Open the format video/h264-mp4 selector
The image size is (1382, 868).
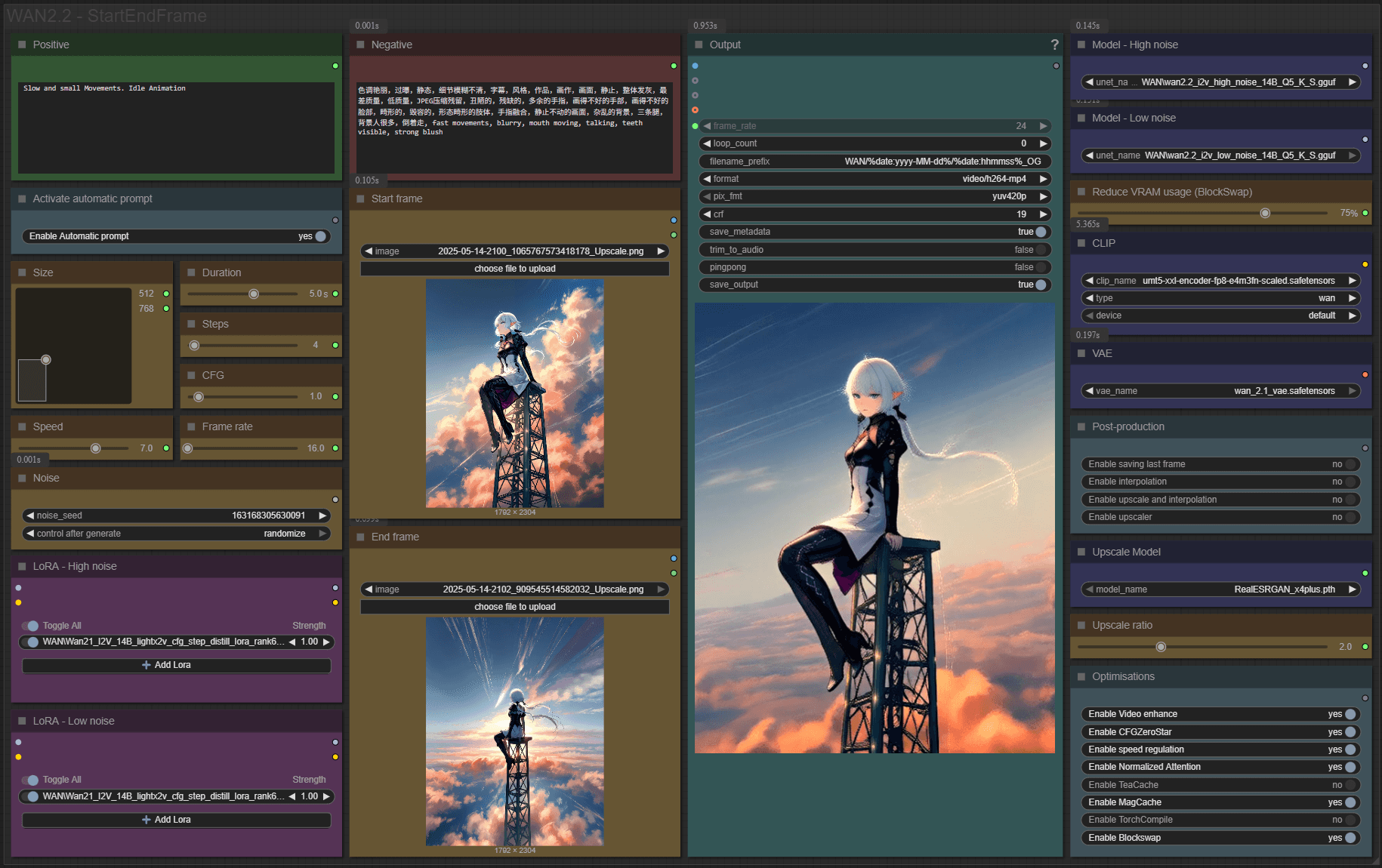pos(875,179)
